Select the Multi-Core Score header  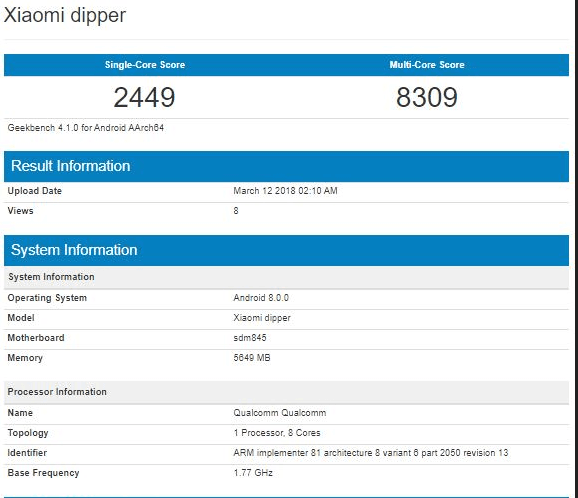[x=427, y=65]
